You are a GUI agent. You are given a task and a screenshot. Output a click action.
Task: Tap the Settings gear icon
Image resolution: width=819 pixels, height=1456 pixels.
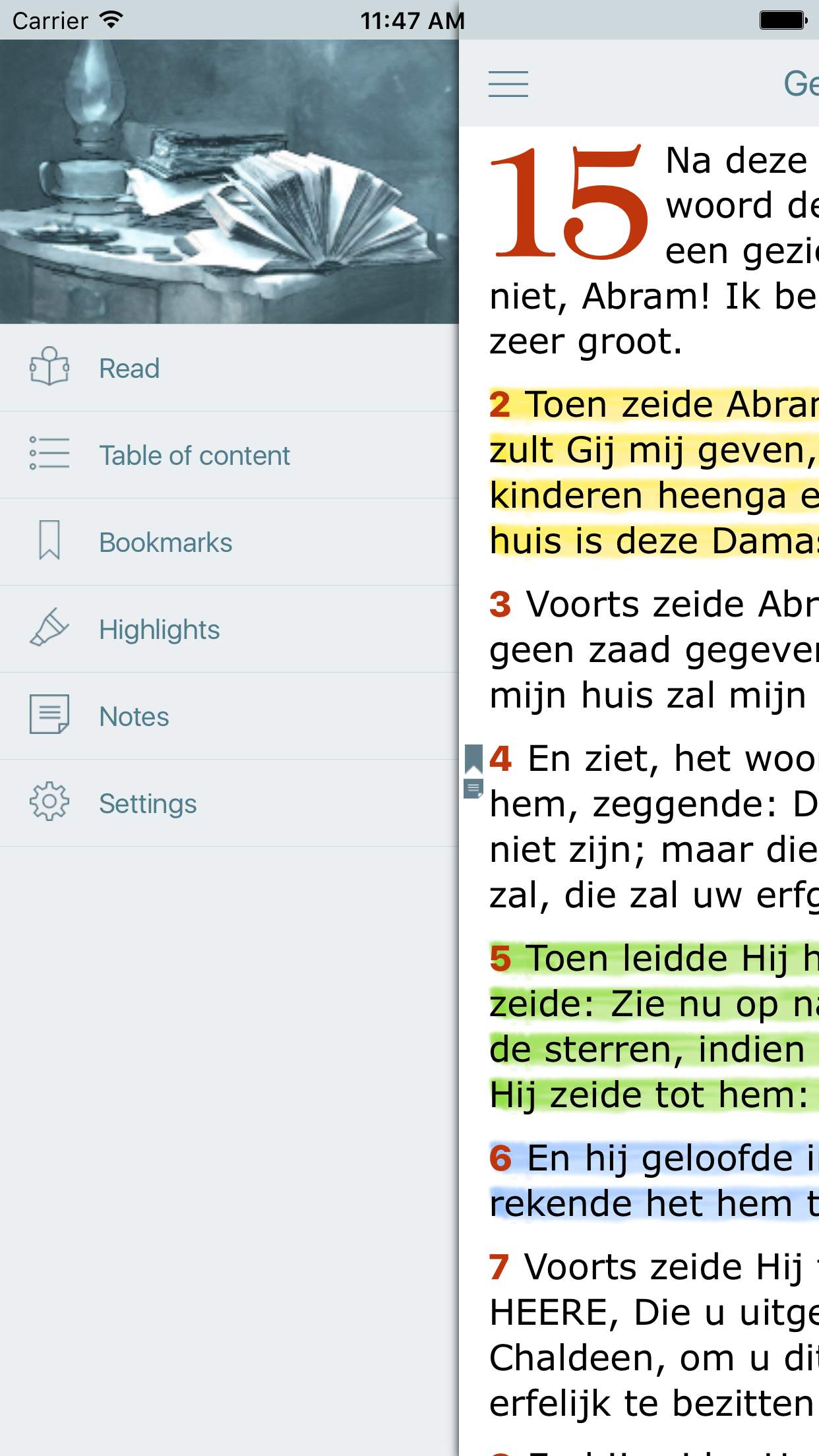pos(49,802)
